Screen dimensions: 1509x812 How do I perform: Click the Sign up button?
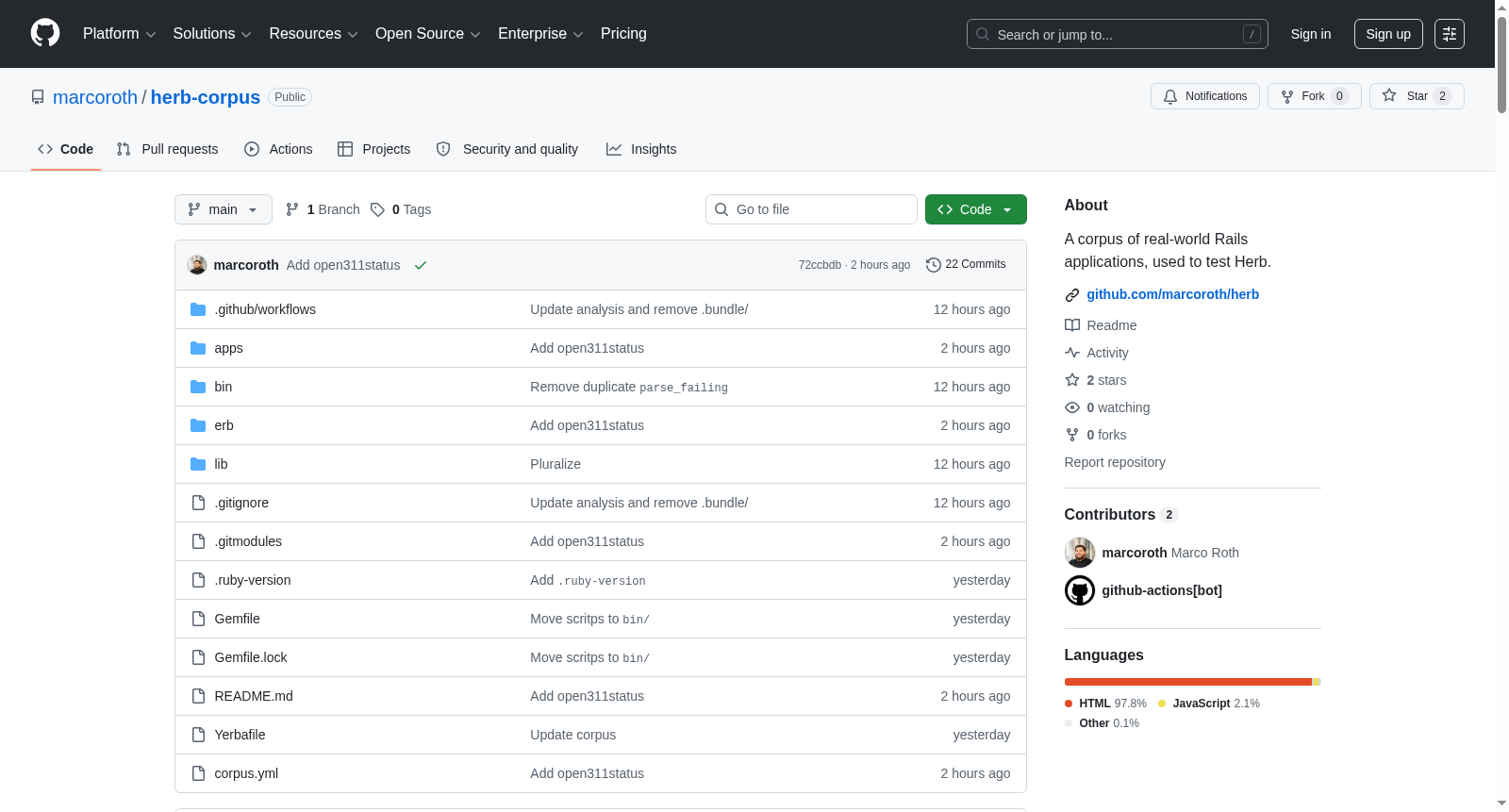1388,34
